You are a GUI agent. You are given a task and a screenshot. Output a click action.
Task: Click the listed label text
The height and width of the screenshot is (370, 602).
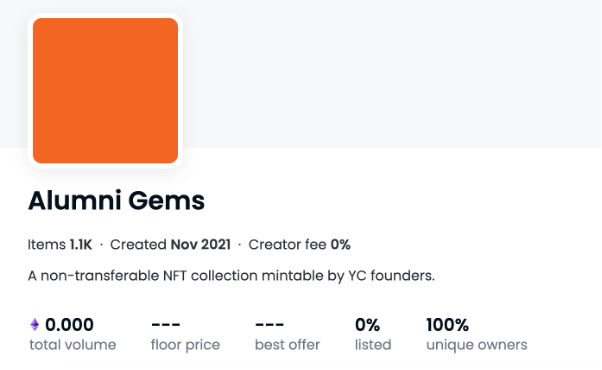click(x=373, y=345)
